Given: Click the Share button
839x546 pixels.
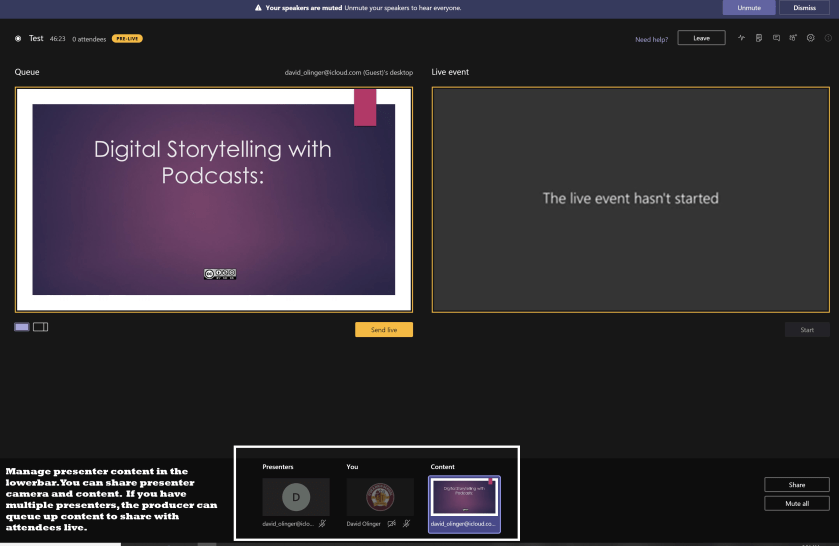Looking at the screenshot, I should [796, 484].
